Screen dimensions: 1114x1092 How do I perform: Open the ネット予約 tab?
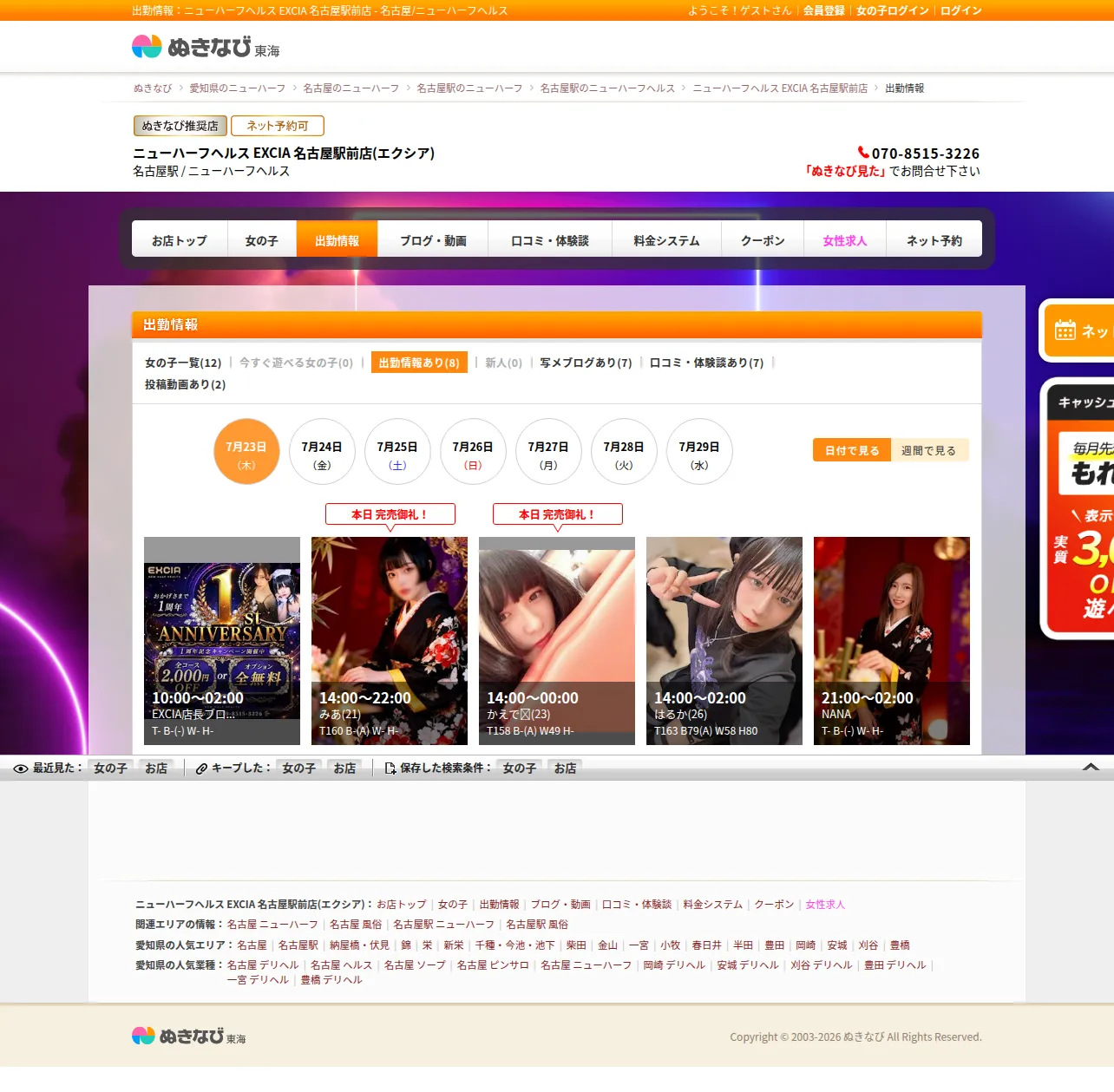[934, 240]
